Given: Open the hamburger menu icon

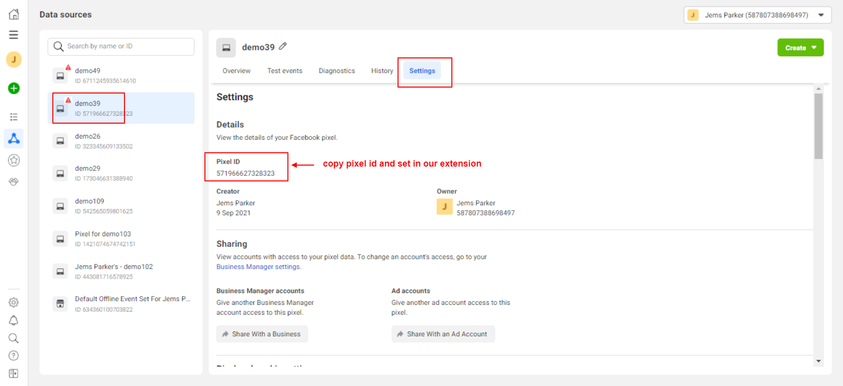Looking at the screenshot, I should [x=14, y=35].
